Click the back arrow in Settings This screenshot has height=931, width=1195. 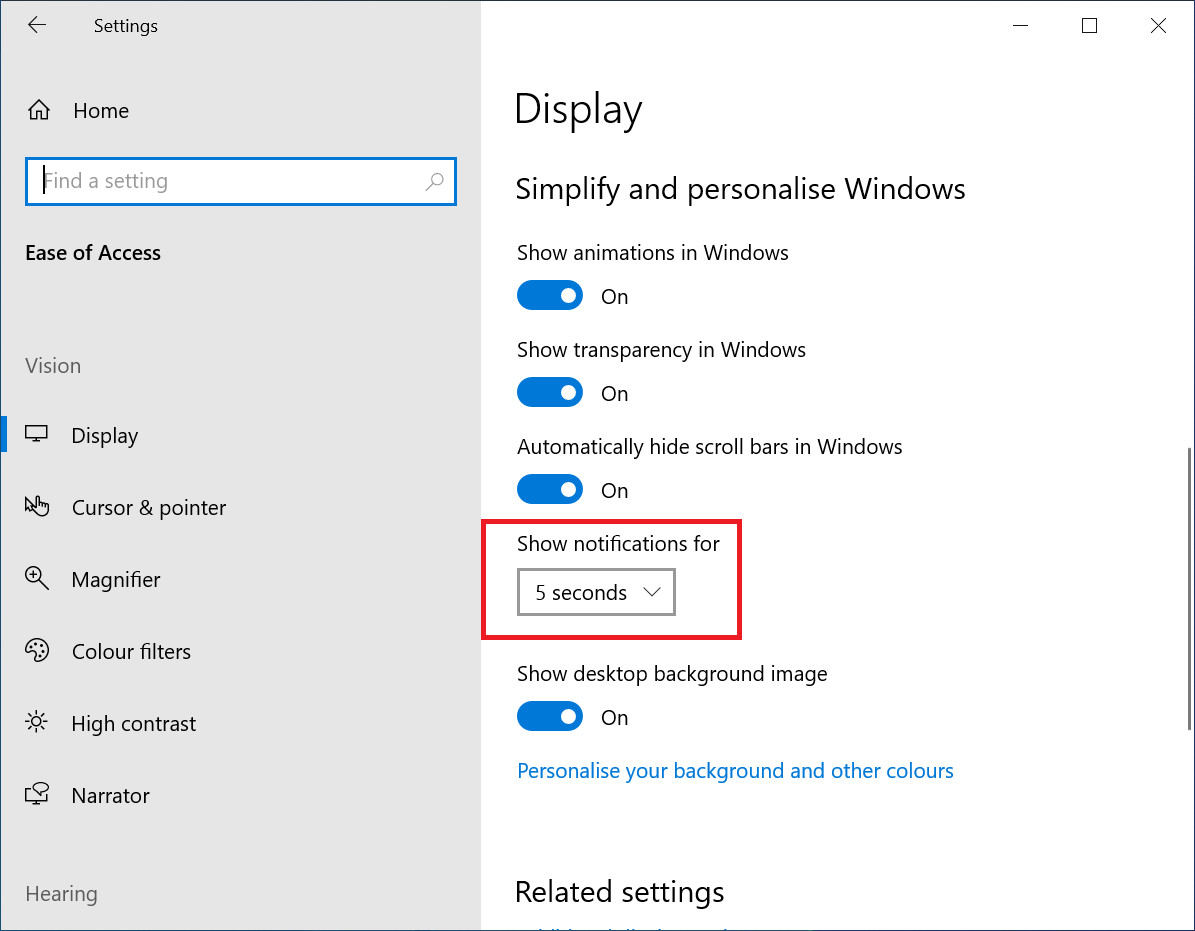[x=37, y=25]
